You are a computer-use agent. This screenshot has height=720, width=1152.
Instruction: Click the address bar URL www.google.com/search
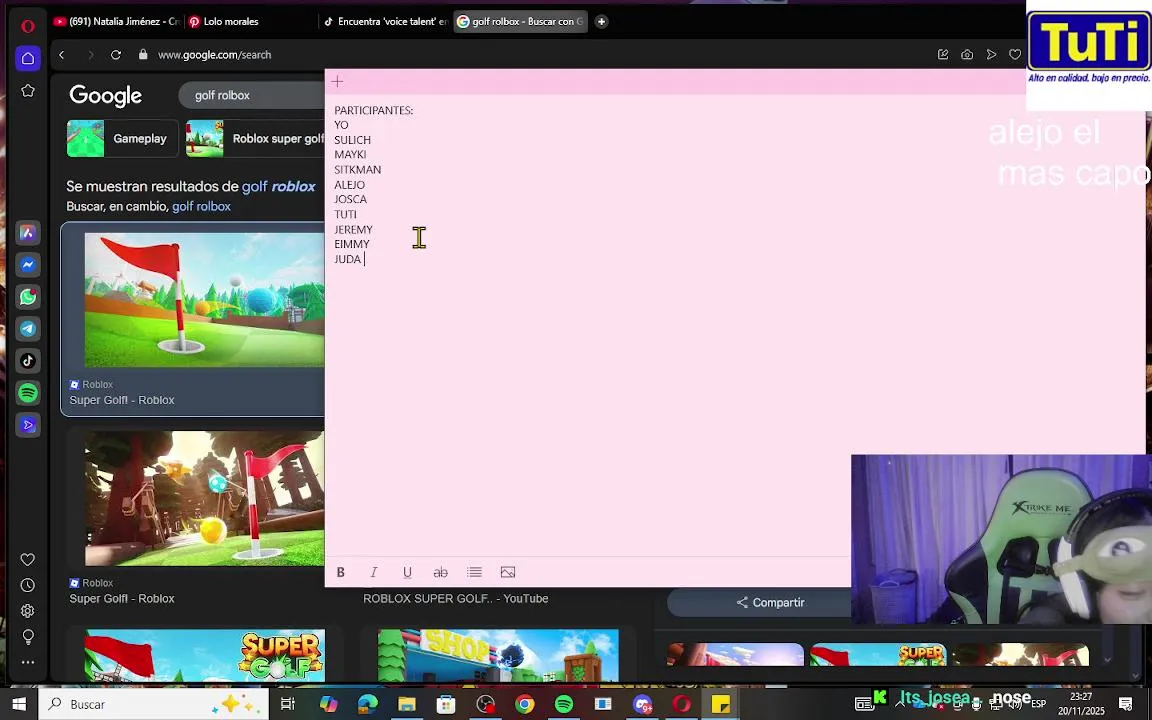click(215, 55)
